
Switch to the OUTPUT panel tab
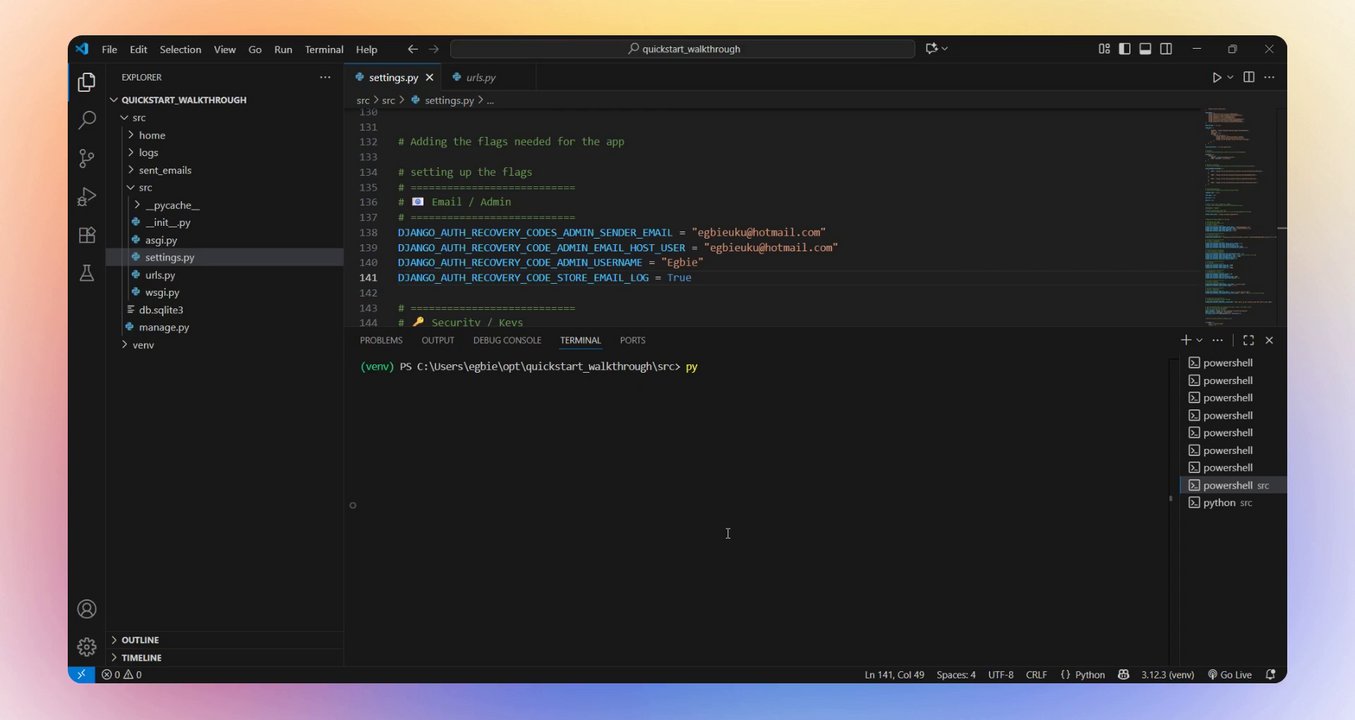pyautogui.click(x=438, y=340)
